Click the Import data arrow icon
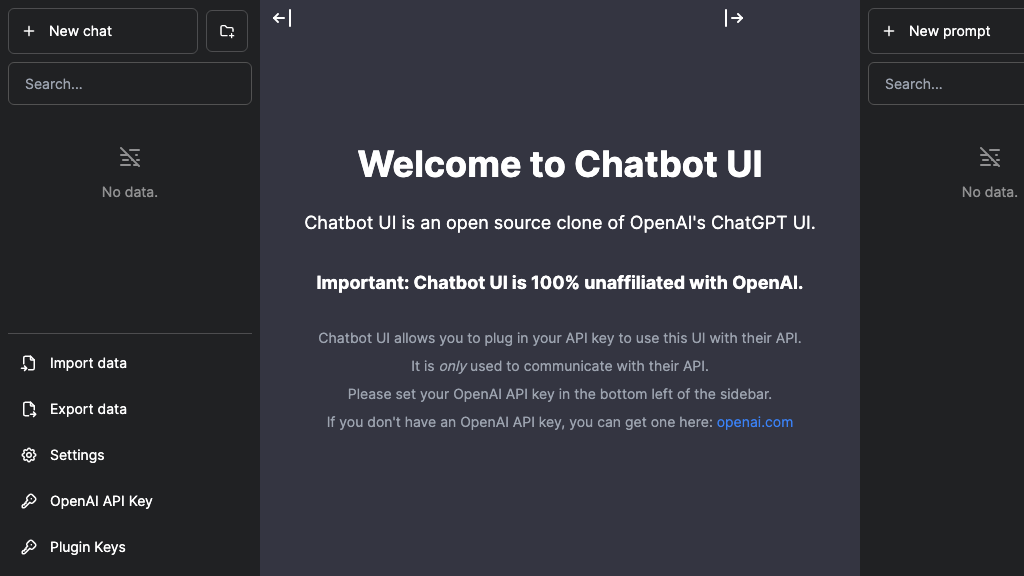1024x576 pixels. [29, 363]
